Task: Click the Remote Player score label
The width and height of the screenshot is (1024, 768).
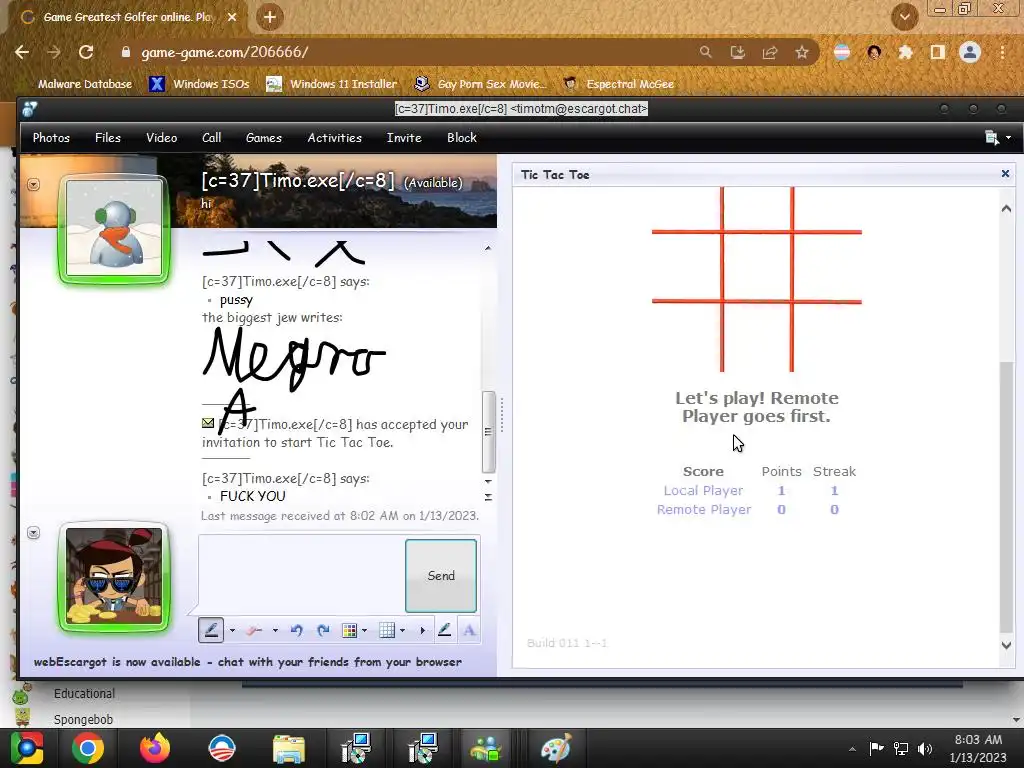Action: [x=703, y=509]
